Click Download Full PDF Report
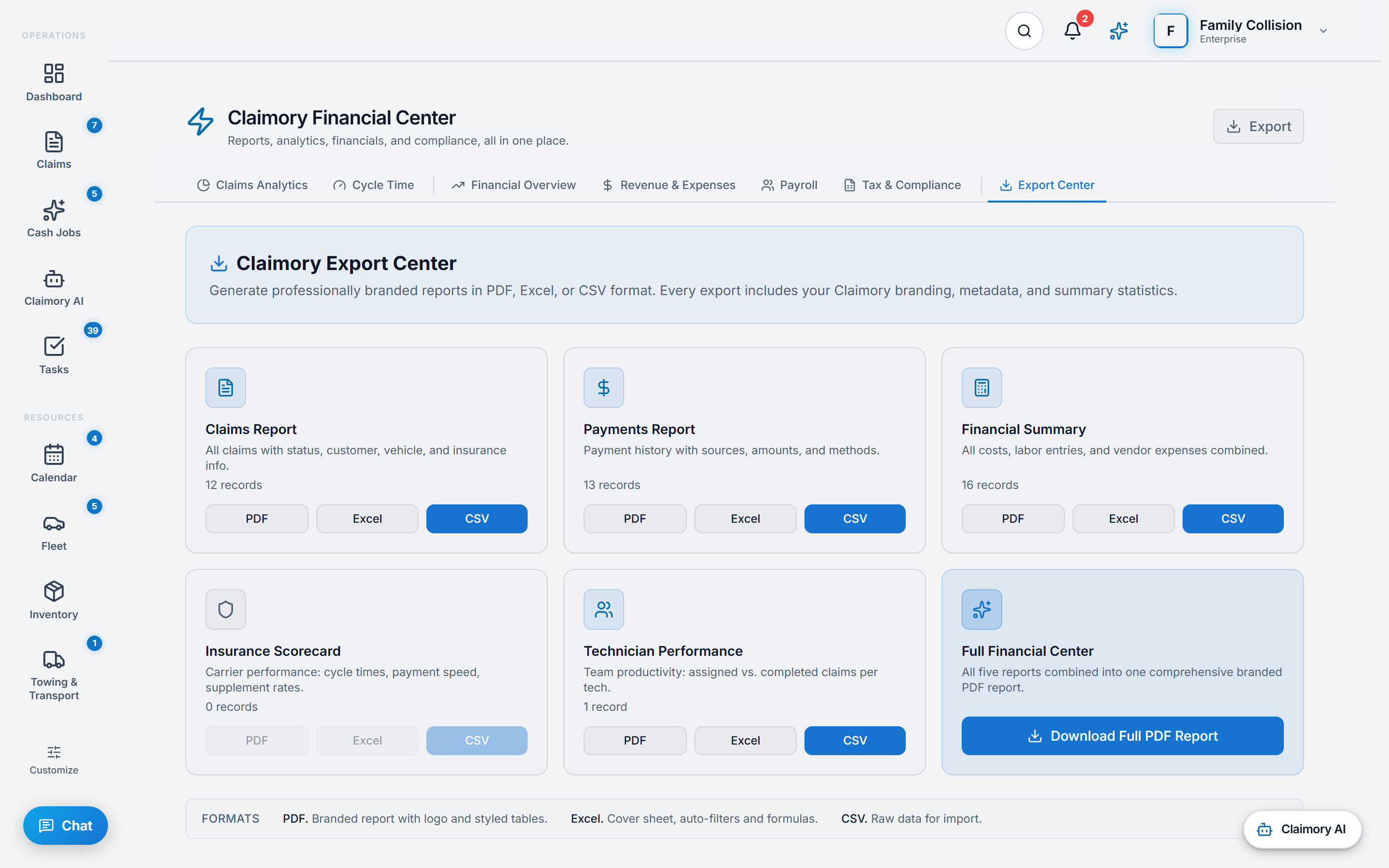This screenshot has height=868, width=1389. pos(1122,735)
